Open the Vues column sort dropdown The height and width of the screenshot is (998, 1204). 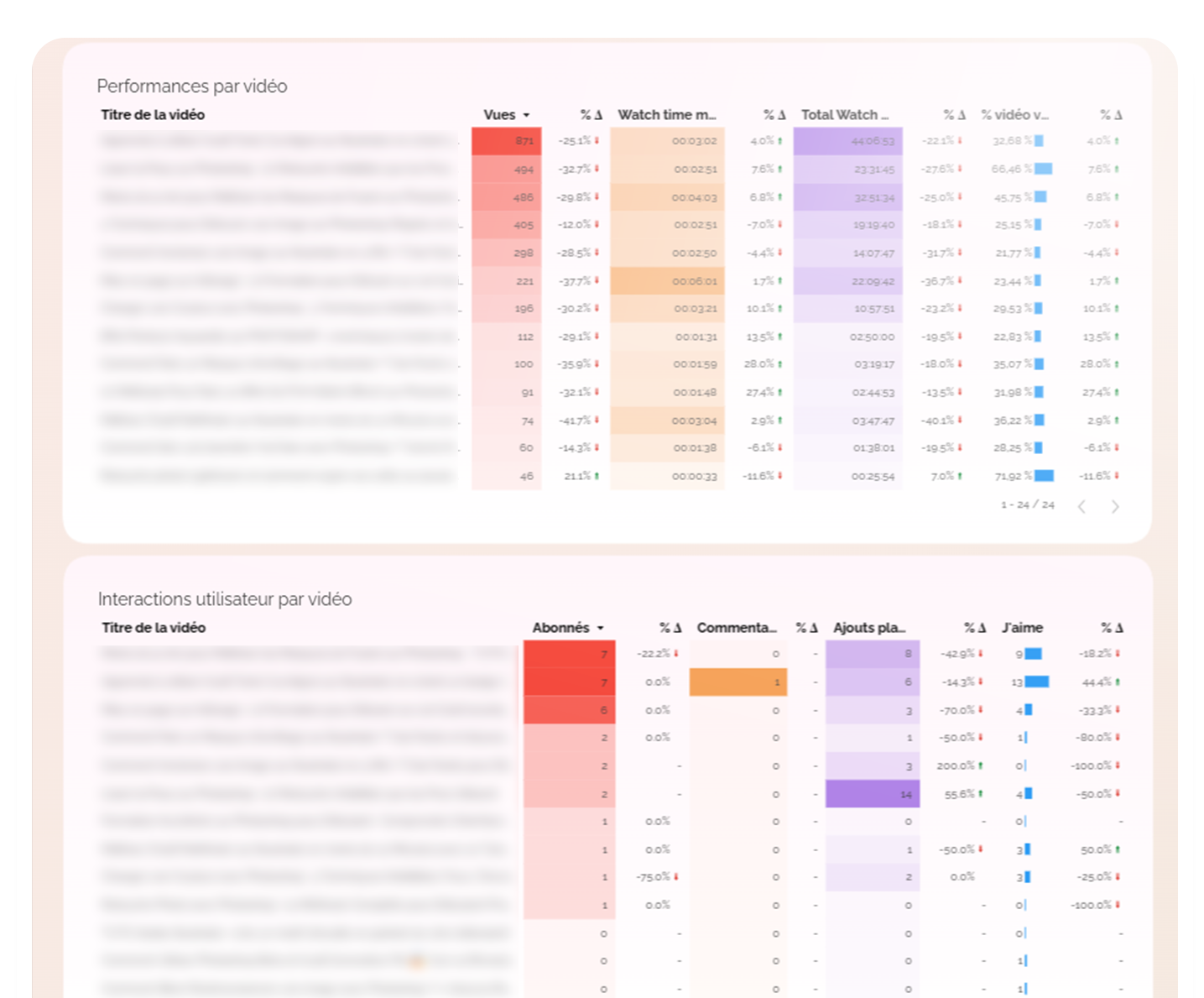[527, 115]
